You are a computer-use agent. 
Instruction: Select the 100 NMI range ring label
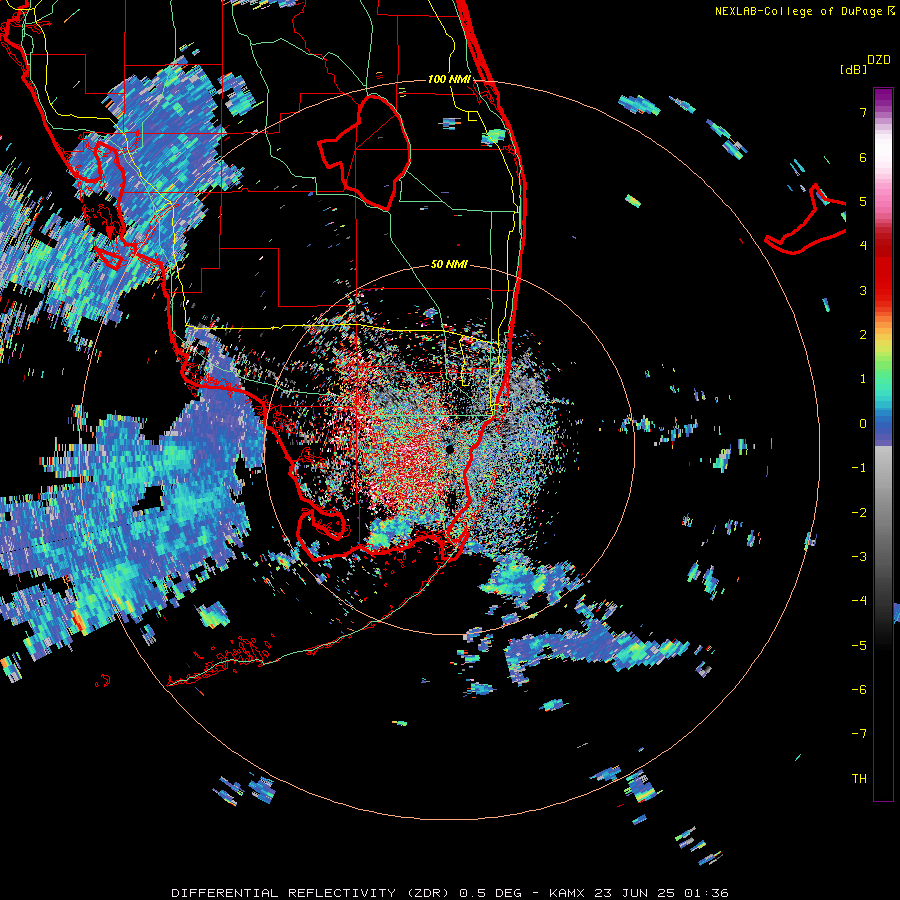coord(449,79)
